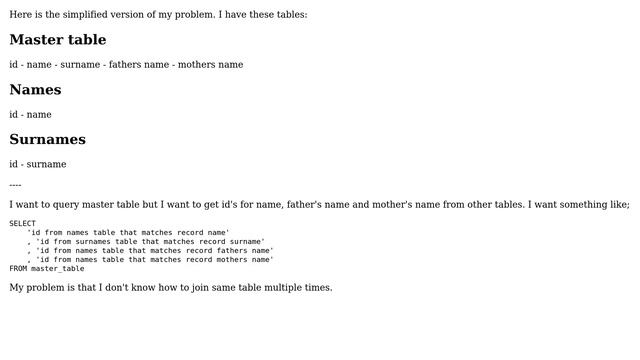Viewport: 640px width, 360px height.
Task: Click the Master table heading
Action: point(58,40)
